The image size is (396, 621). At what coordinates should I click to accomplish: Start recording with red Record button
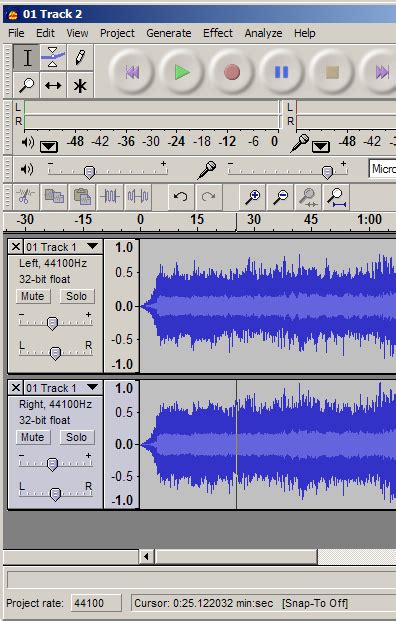click(232, 72)
